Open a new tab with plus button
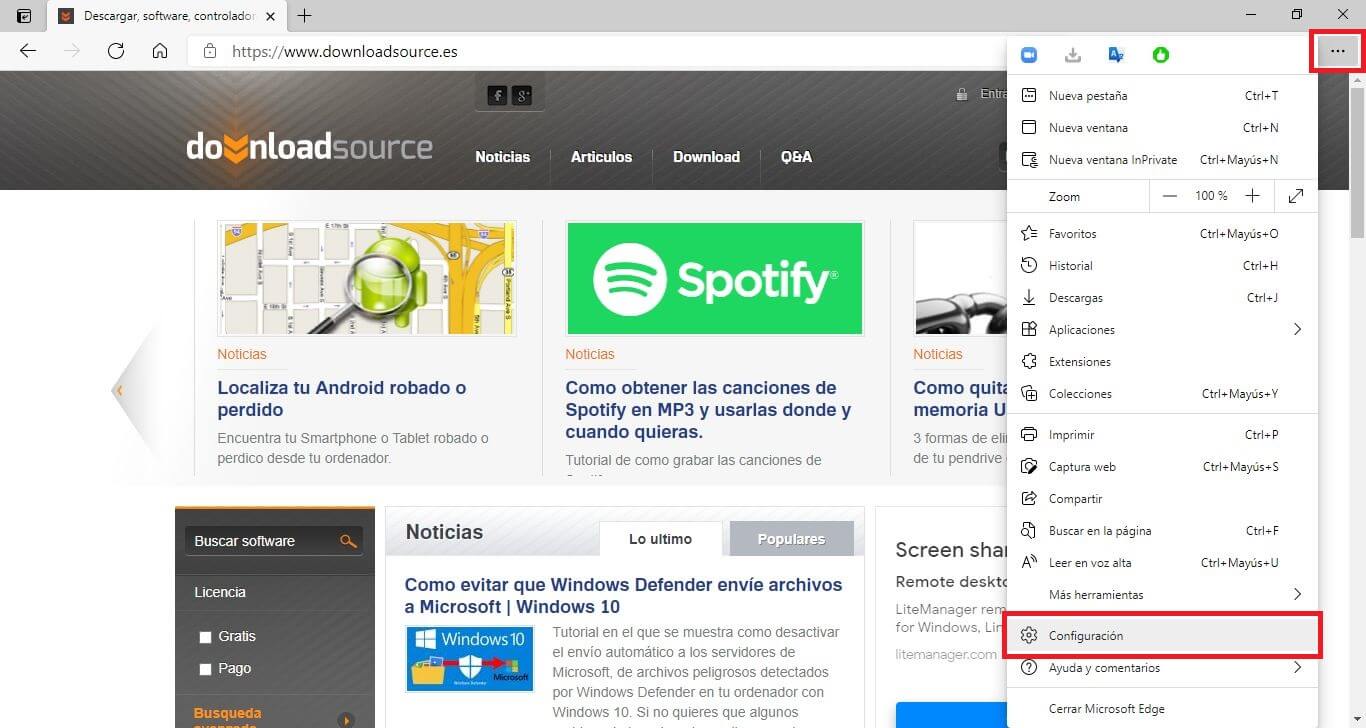Image resolution: width=1366 pixels, height=728 pixels. [x=305, y=16]
